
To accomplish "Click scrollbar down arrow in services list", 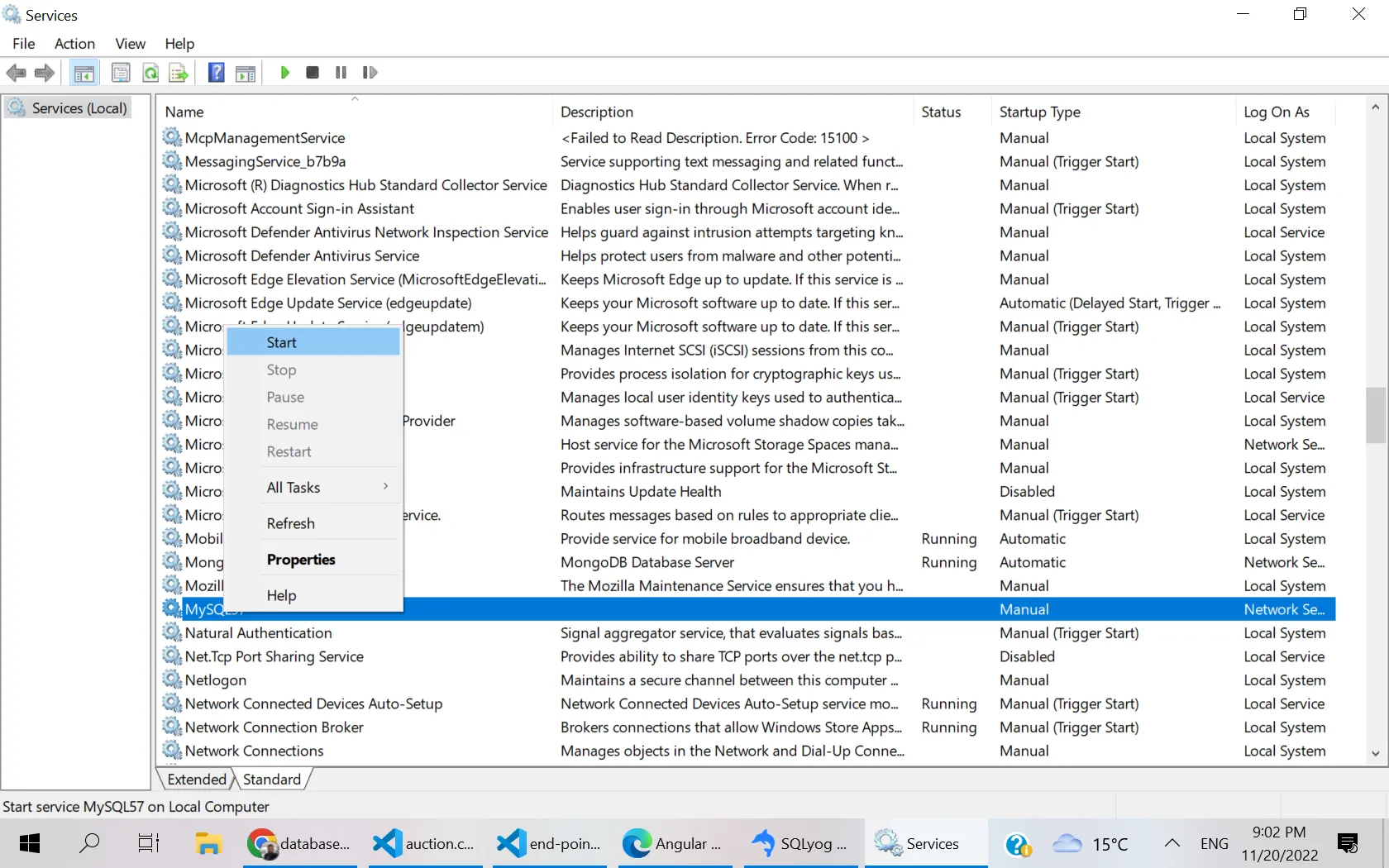I will point(1376,753).
